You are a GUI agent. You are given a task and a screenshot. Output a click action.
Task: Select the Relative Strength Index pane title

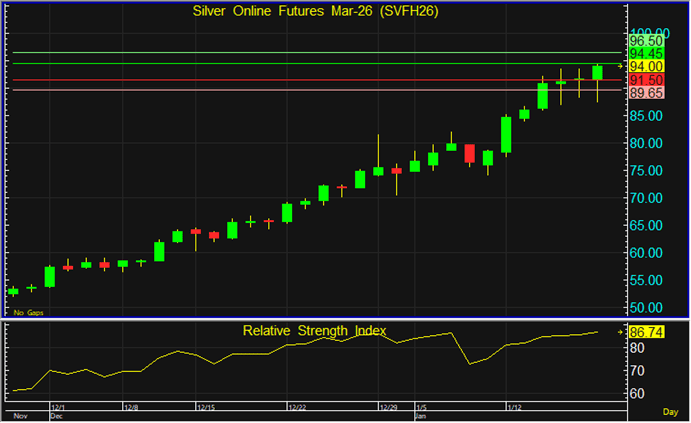point(315,330)
